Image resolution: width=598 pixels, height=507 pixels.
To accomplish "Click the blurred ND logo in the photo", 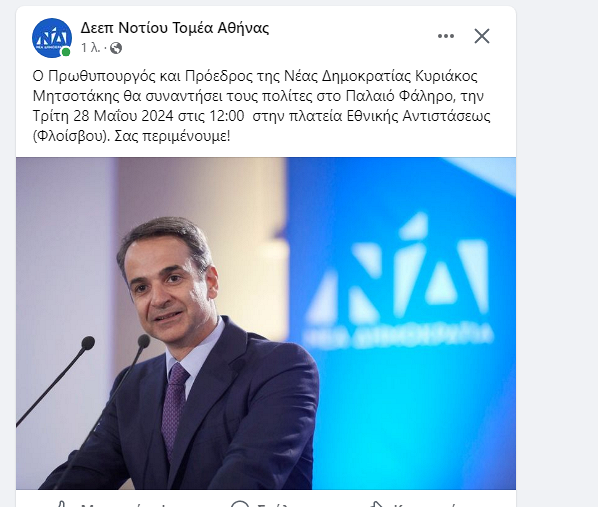I will click(399, 280).
